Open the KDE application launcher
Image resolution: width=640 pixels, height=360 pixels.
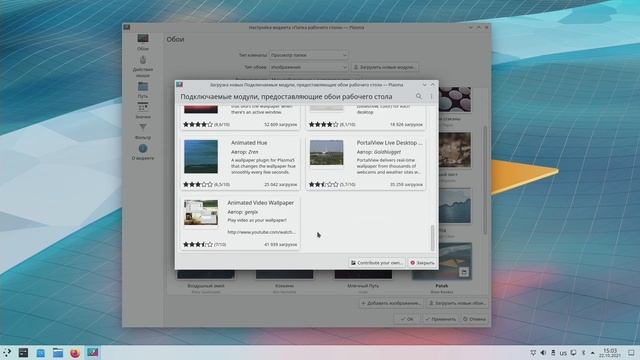[x=7, y=353]
